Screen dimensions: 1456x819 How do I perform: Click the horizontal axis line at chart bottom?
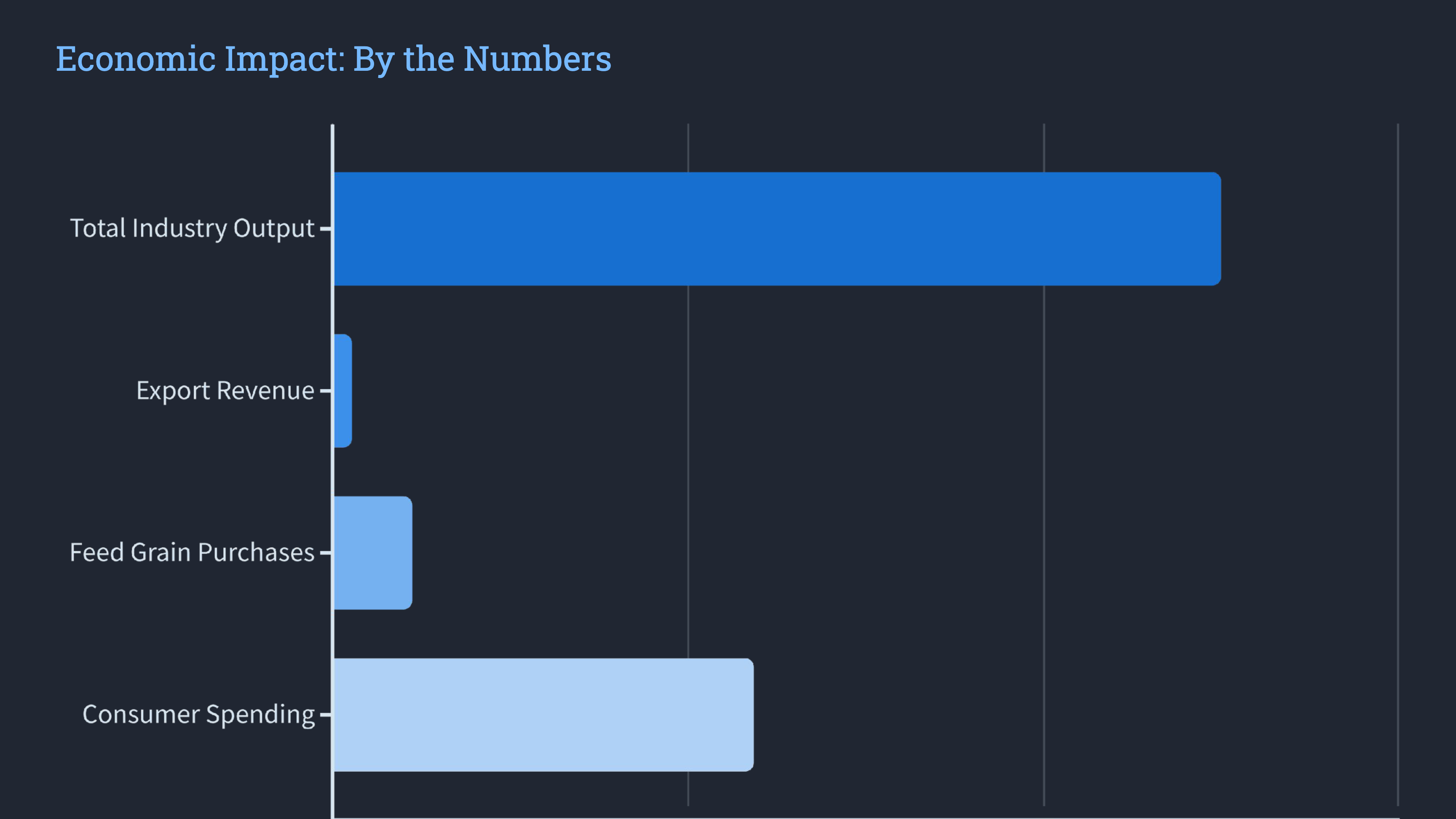(848, 817)
